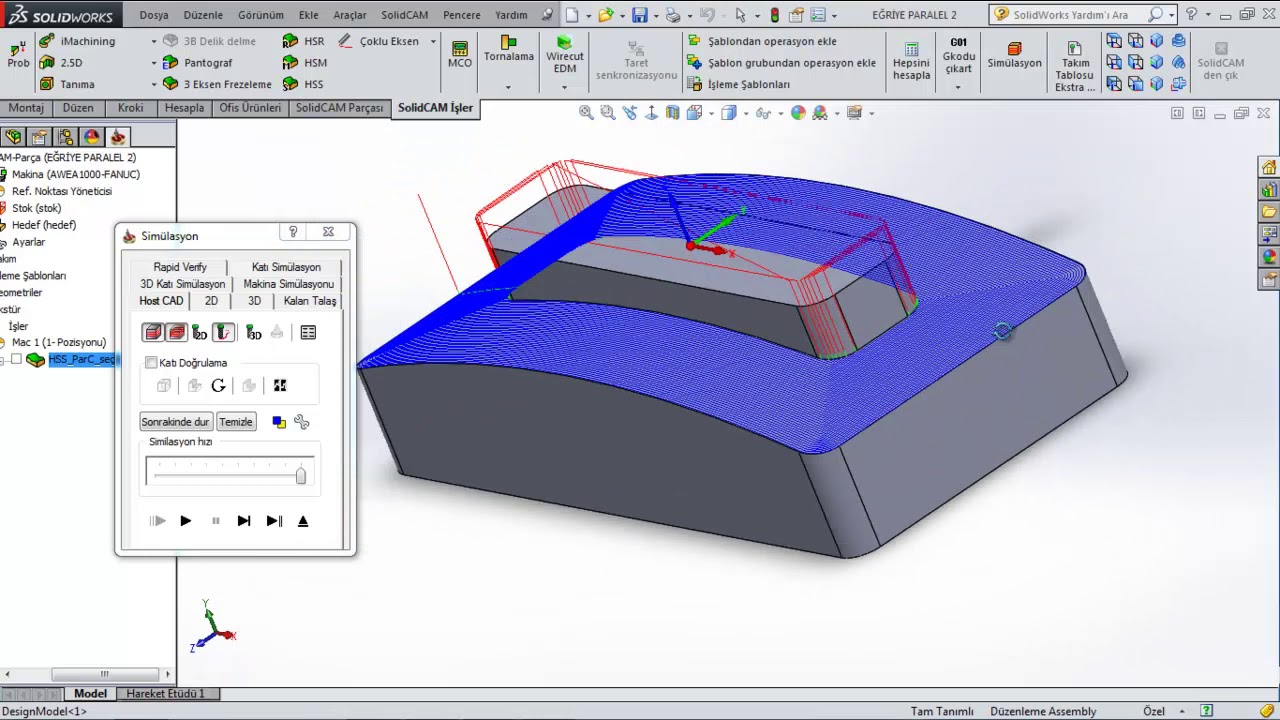Toggle the first red toolpath display button
Image resolution: width=1280 pixels, height=720 pixels.
pyautogui.click(x=153, y=332)
